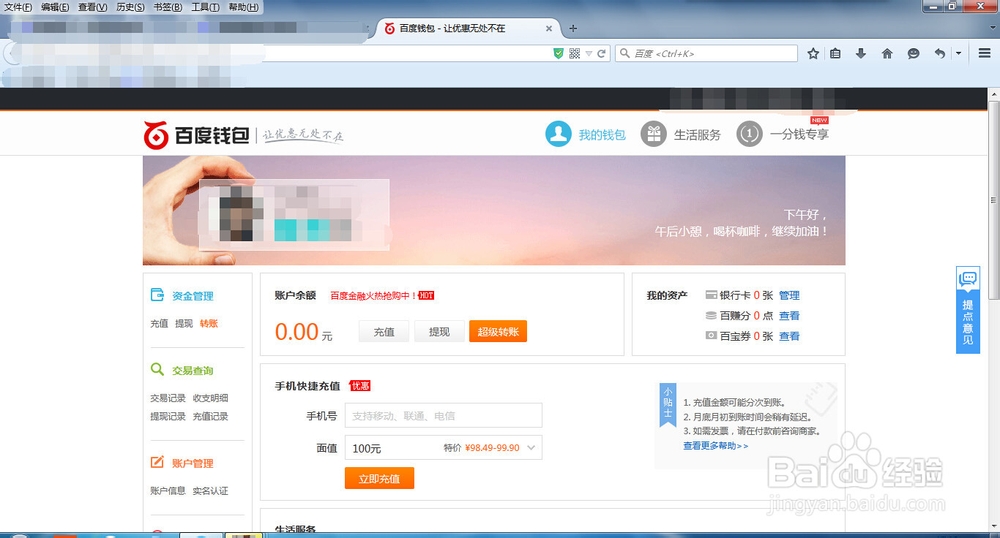Open the 帮助(H) menu
This screenshot has width=1000, height=538.
pyautogui.click(x=243, y=8)
